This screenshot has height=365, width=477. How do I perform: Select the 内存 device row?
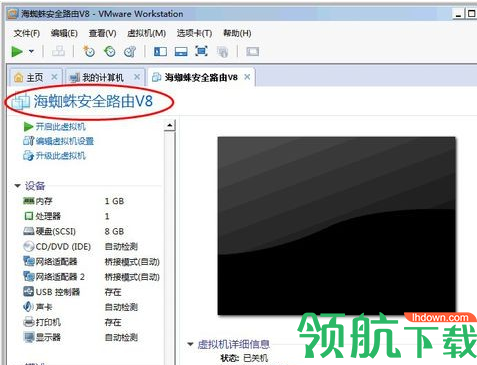click(91, 201)
